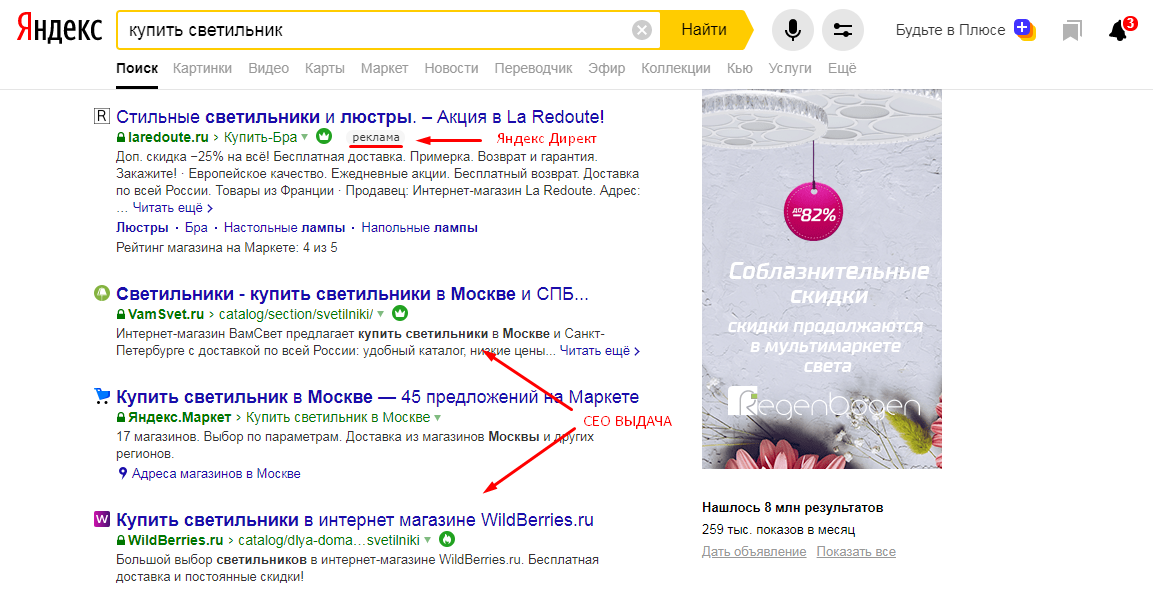Open VamSvet result title link

coord(352,293)
